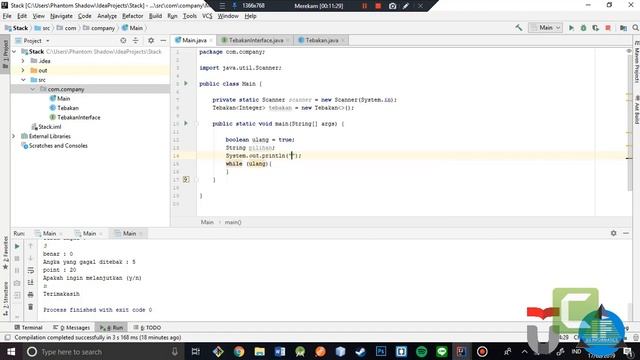The height and width of the screenshot is (360, 640).
Task: Close the Main.java editor tab
Action: (x=211, y=40)
